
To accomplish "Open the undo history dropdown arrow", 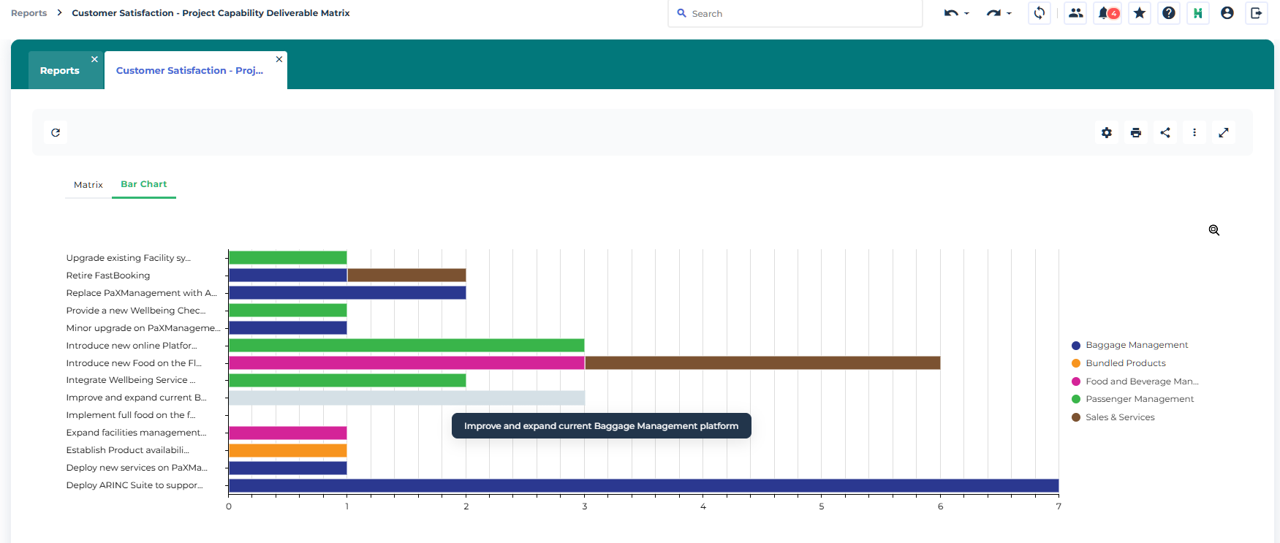I will tap(967, 14).
